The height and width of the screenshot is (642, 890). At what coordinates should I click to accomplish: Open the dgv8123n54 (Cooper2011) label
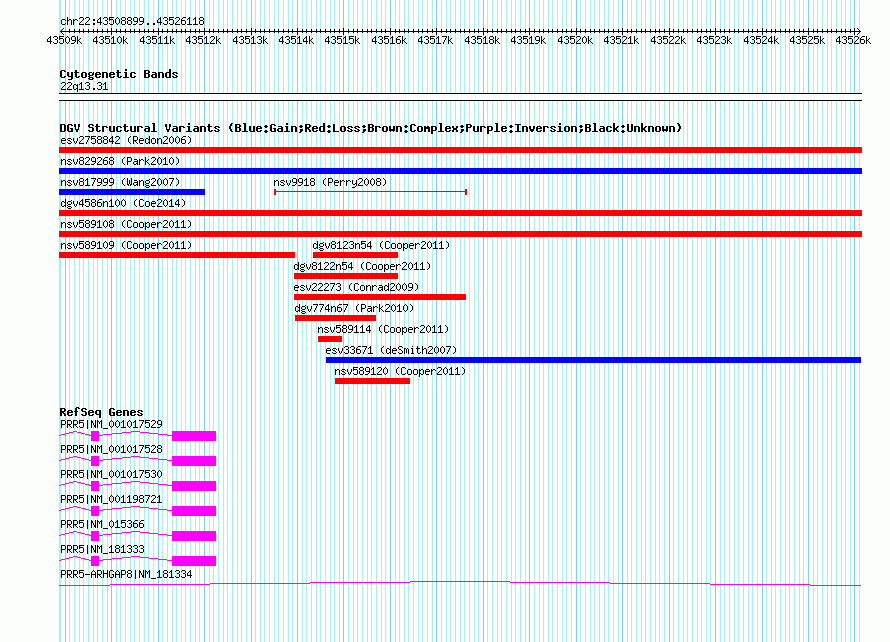click(381, 245)
